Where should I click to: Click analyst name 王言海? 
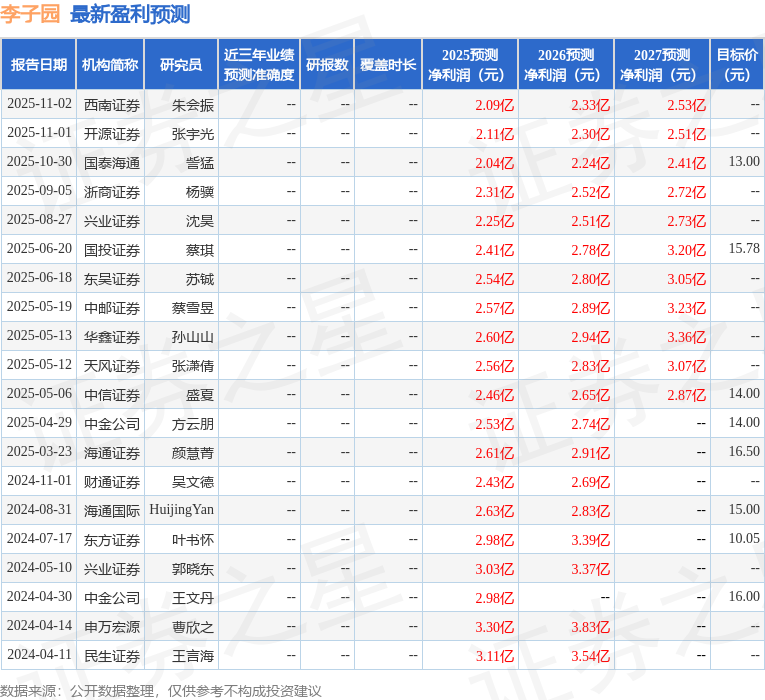tap(193, 656)
